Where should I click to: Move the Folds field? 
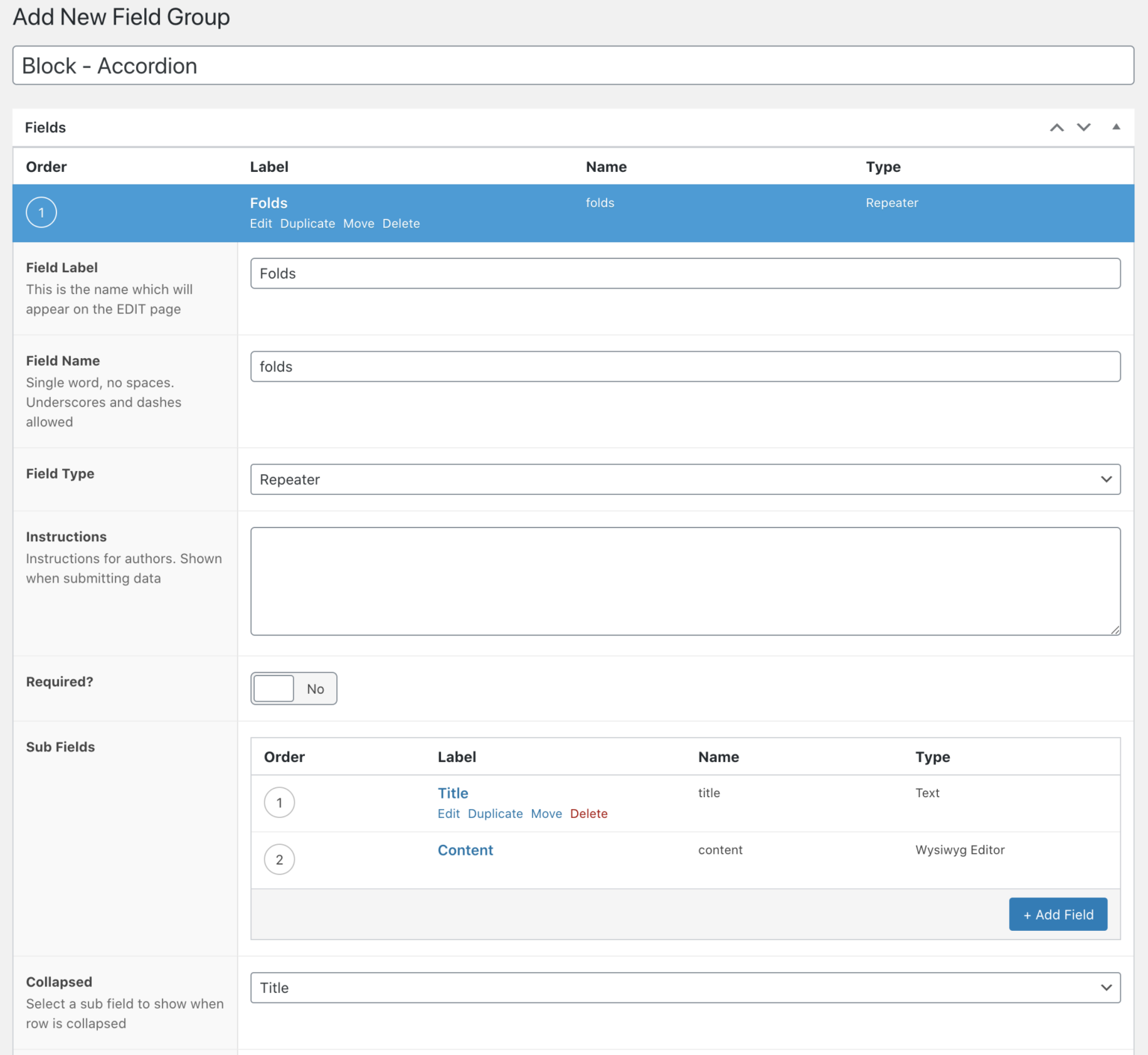359,223
